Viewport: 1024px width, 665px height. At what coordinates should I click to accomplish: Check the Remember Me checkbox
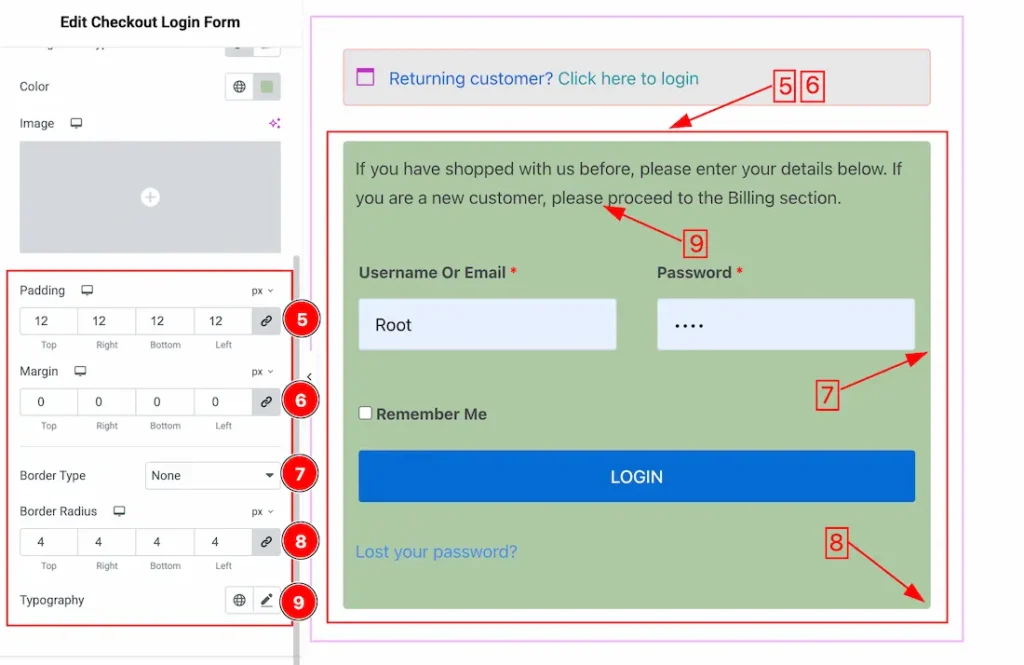(366, 413)
